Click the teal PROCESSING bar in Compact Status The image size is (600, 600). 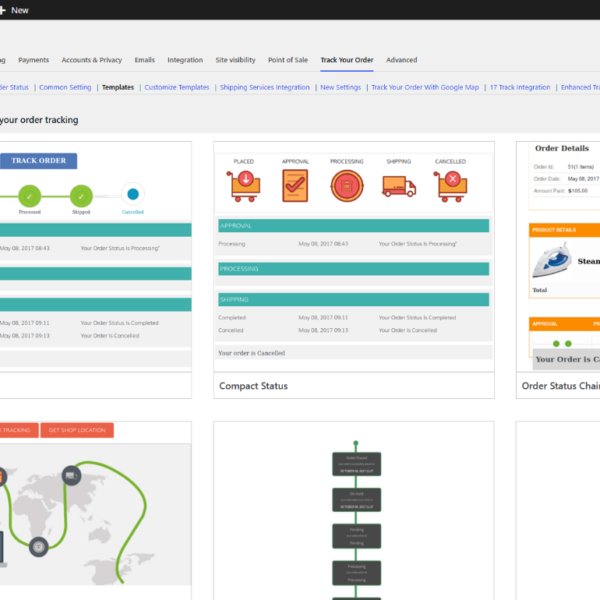(x=354, y=269)
